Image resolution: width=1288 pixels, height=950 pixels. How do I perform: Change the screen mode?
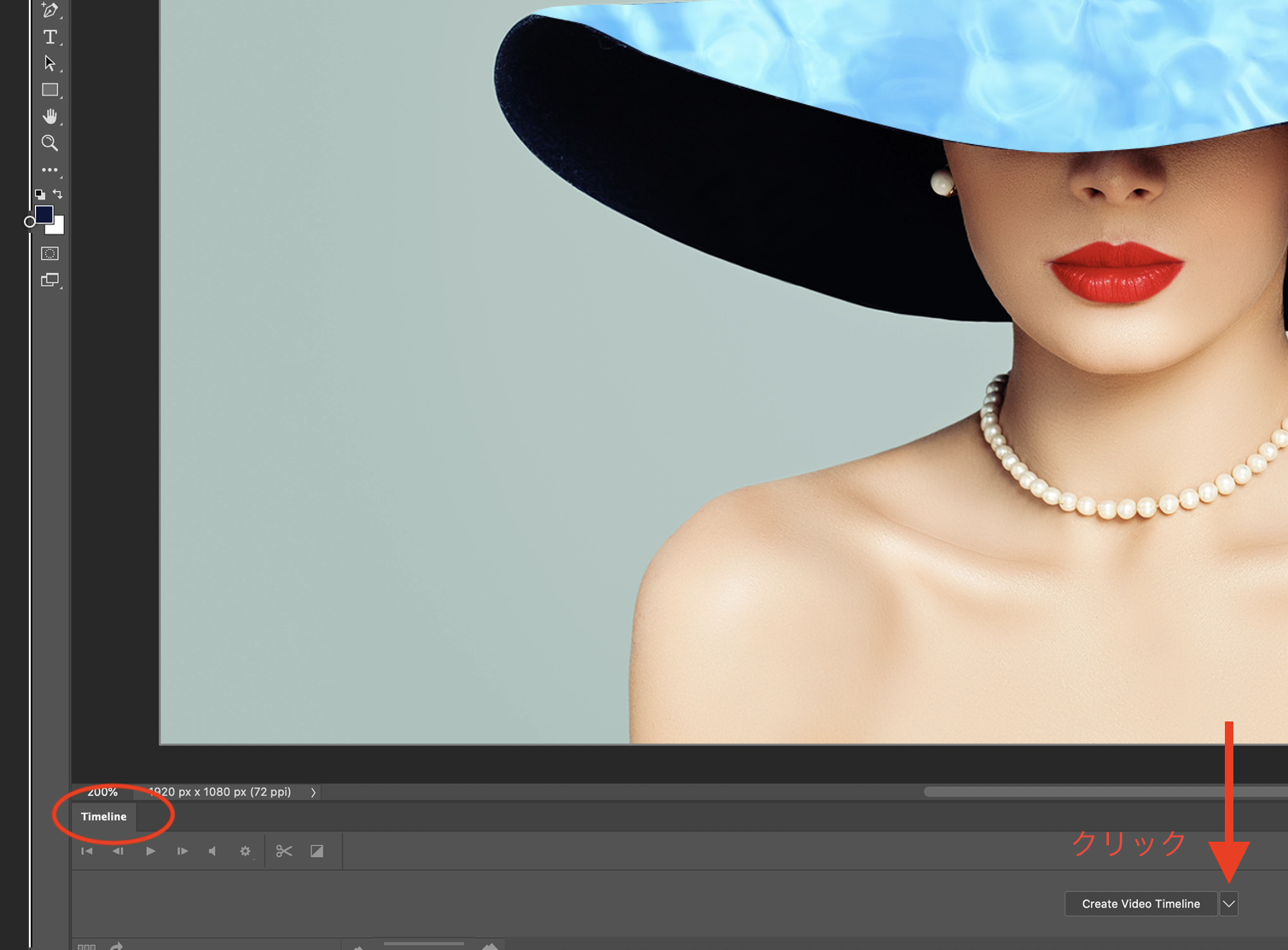point(50,280)
